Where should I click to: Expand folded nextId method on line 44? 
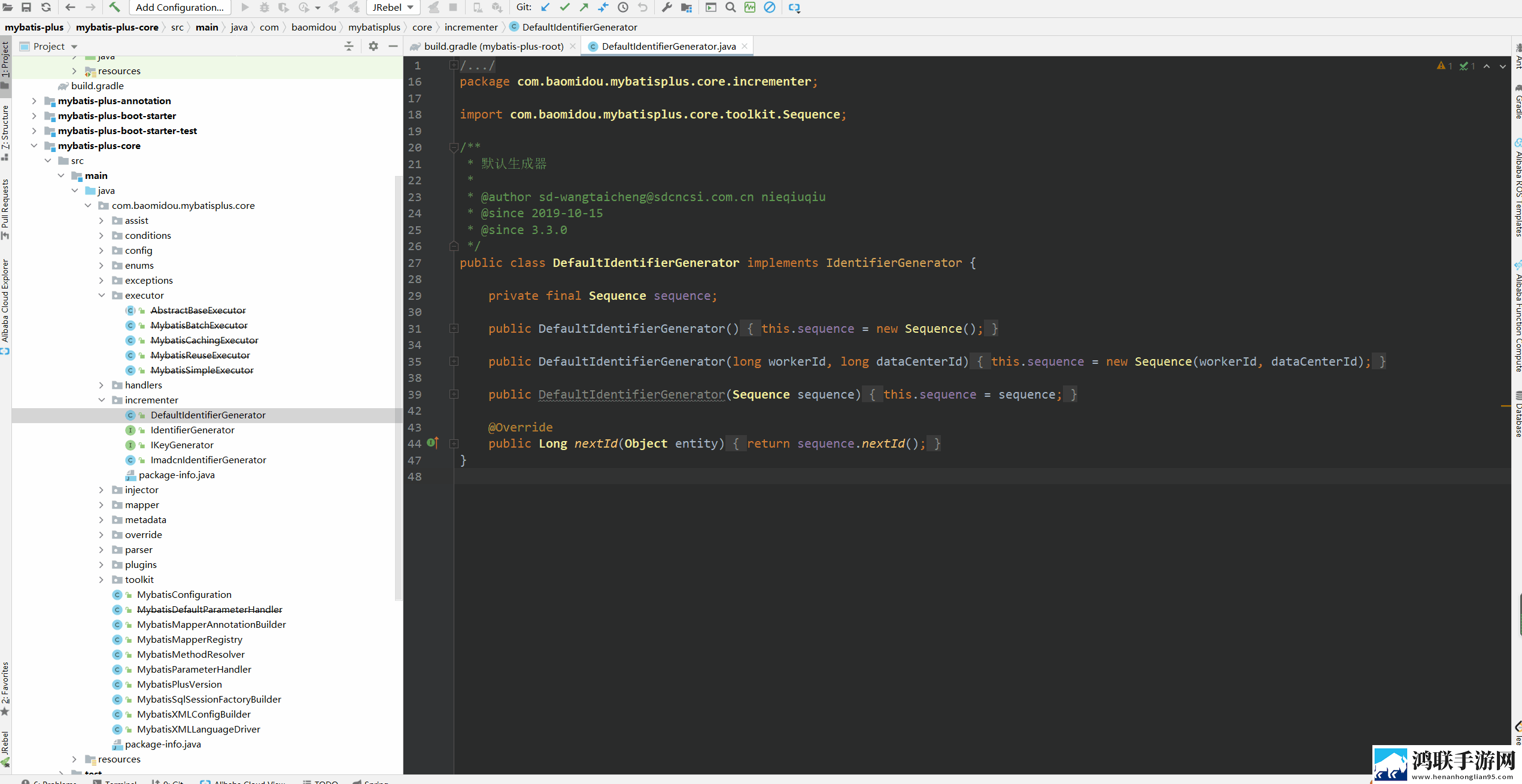click(x=454, y=443)
